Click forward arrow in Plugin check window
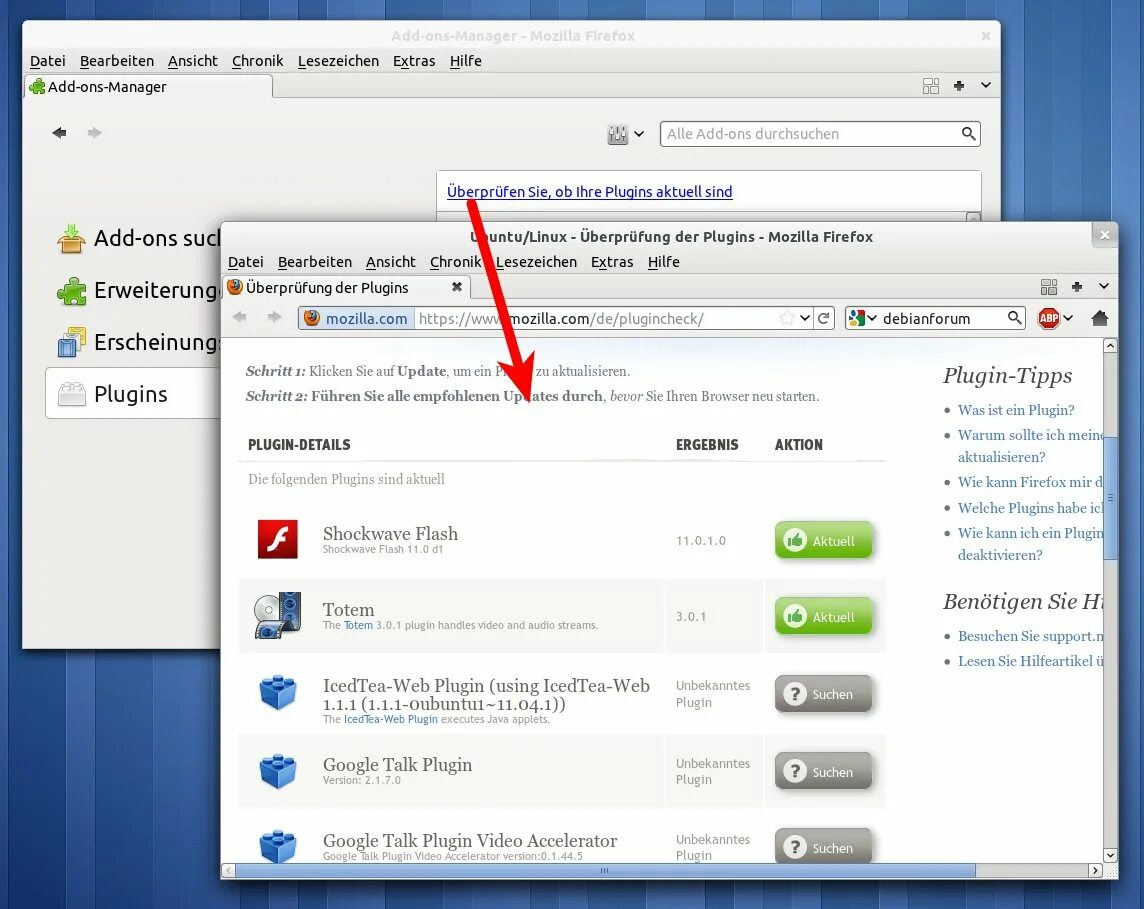 [x=274, y=317]
